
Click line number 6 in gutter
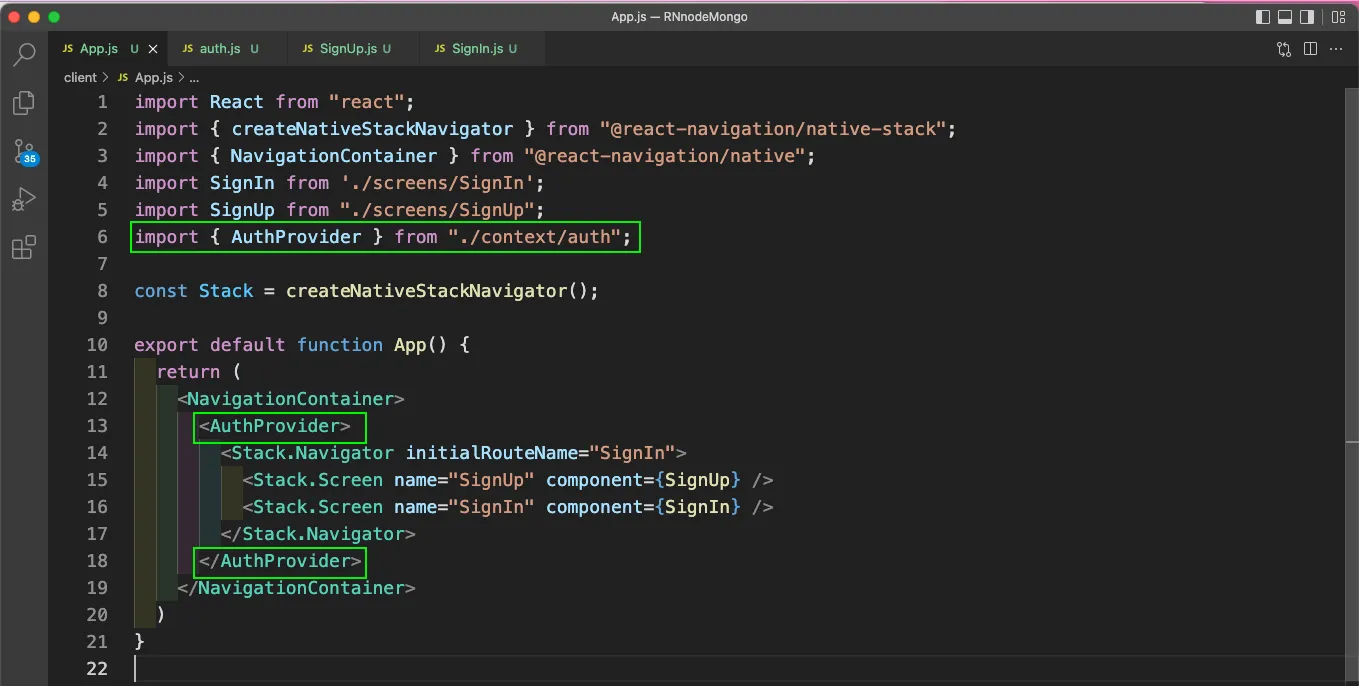coord(103,237)
